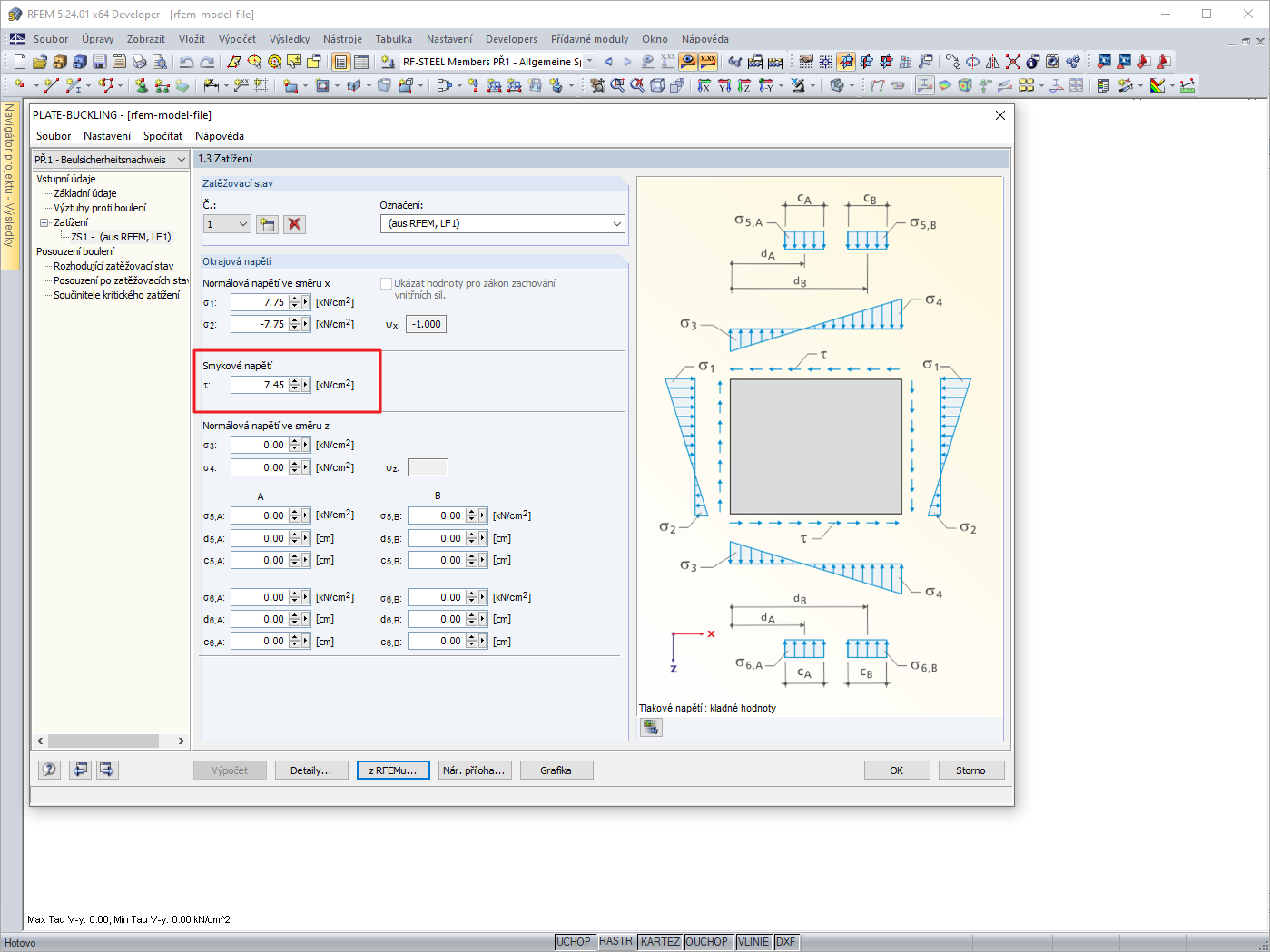Click next module case blue right arrow
The image size is (1270, 952).
[x=627, y=62]
